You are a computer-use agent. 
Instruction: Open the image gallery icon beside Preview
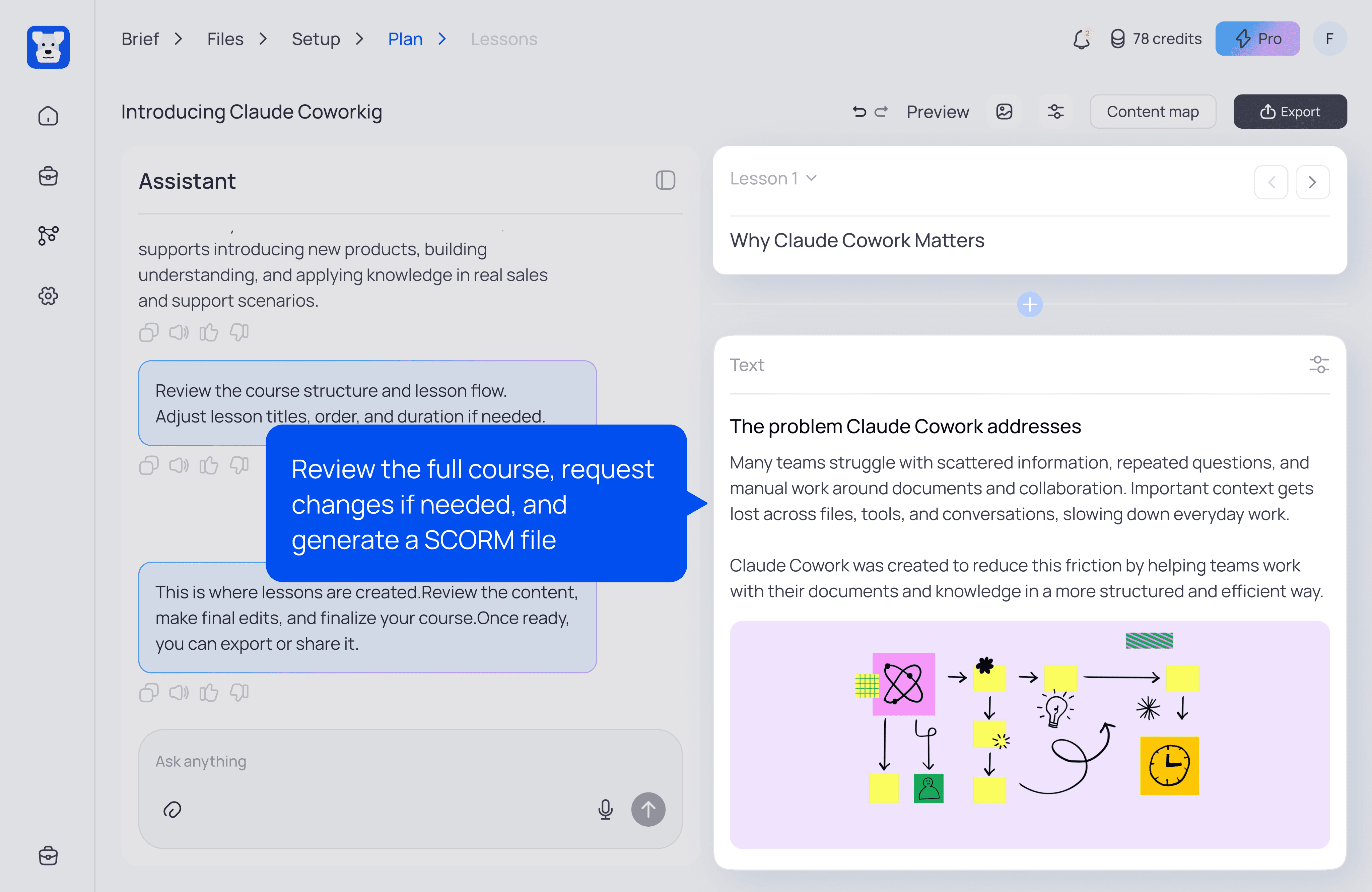click(1004, 112)
